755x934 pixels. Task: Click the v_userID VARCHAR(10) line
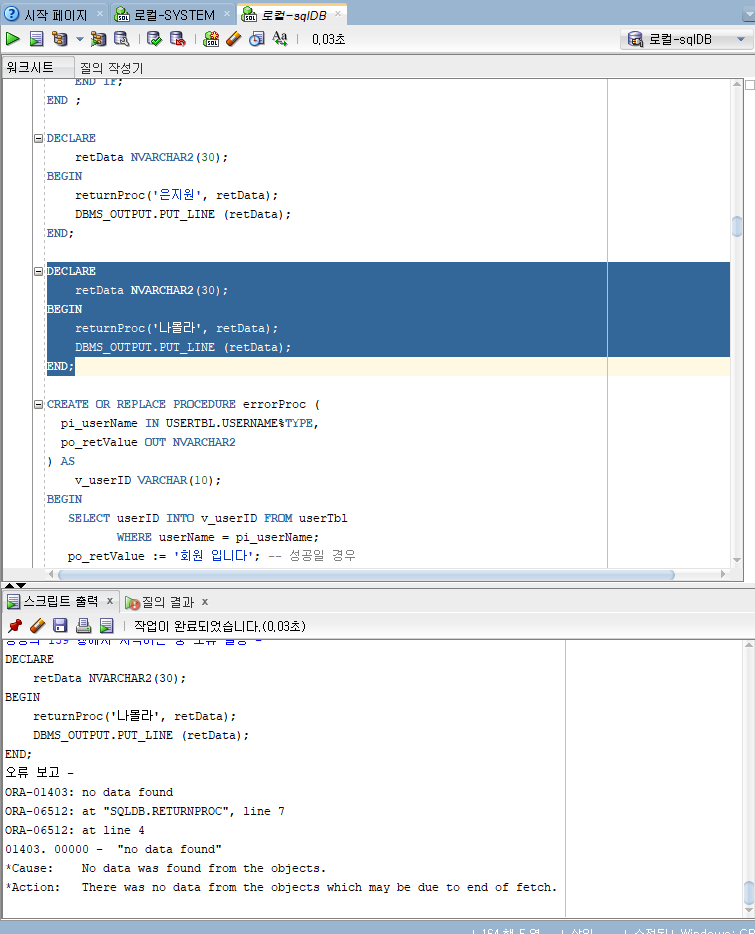tap(148, 480)
